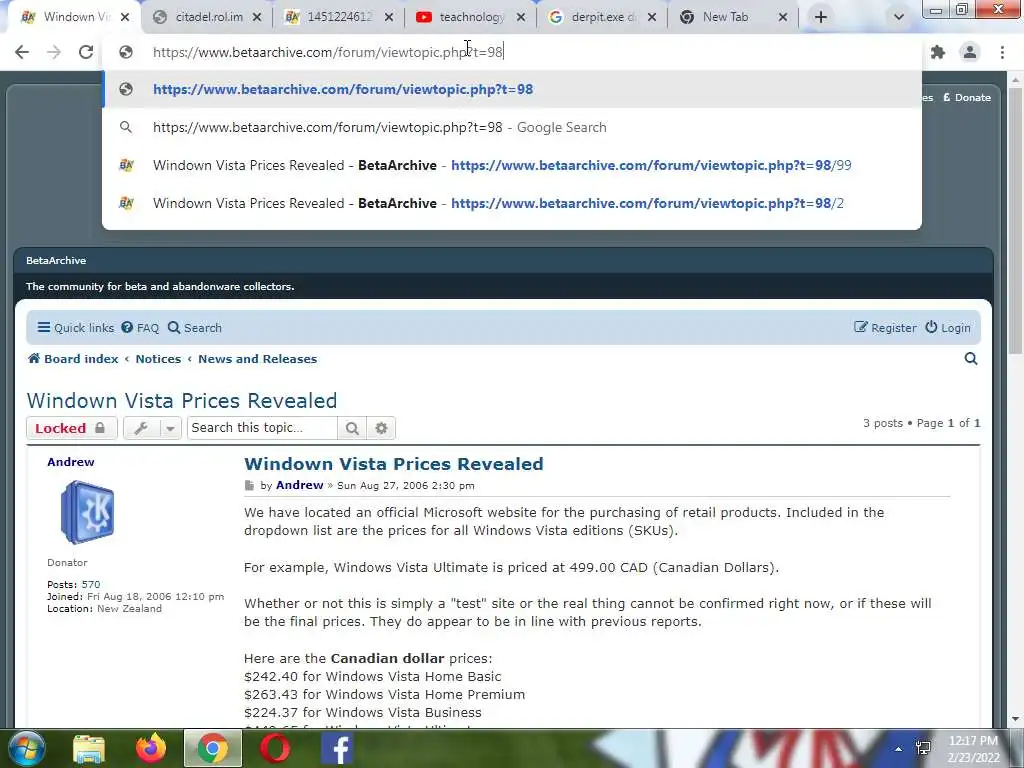1024x768 pixels.
Task: Reload the page with the refresh icon
Action: tap(86, 52)
